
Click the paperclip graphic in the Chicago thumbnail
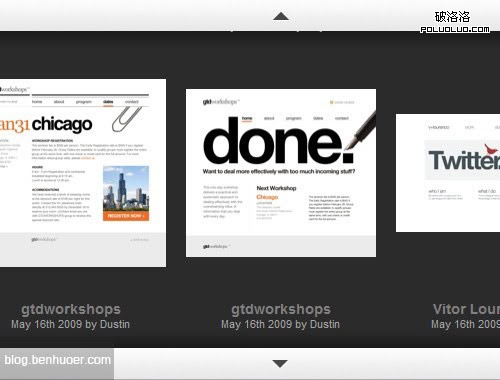[x=127, y=119]
